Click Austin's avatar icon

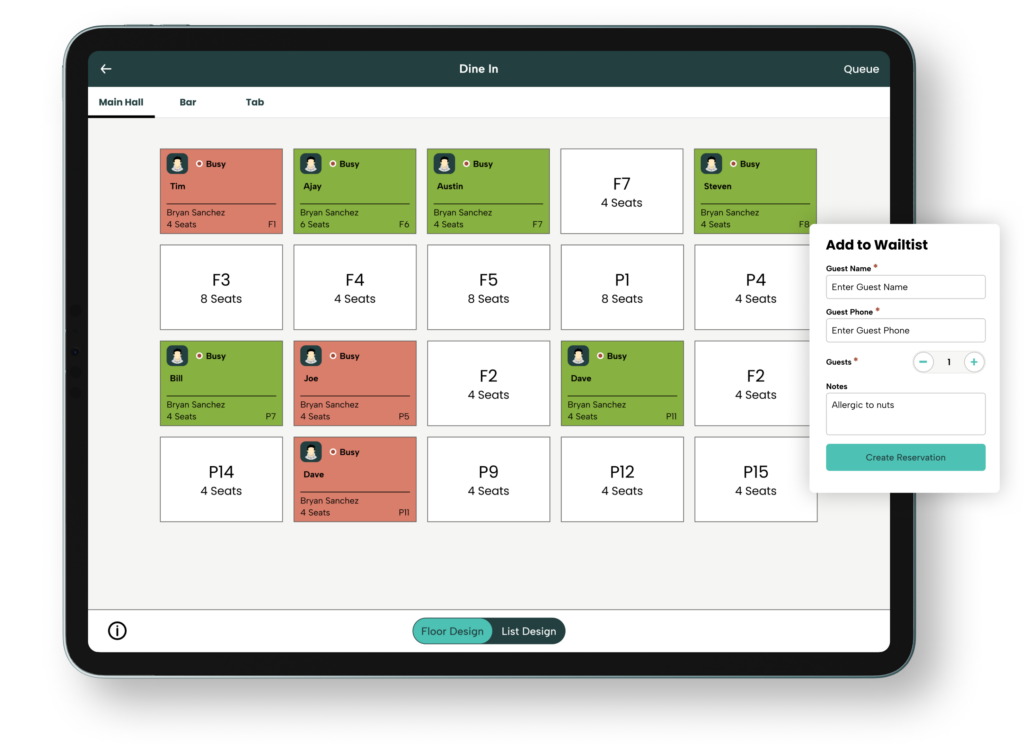click(444, 164)
